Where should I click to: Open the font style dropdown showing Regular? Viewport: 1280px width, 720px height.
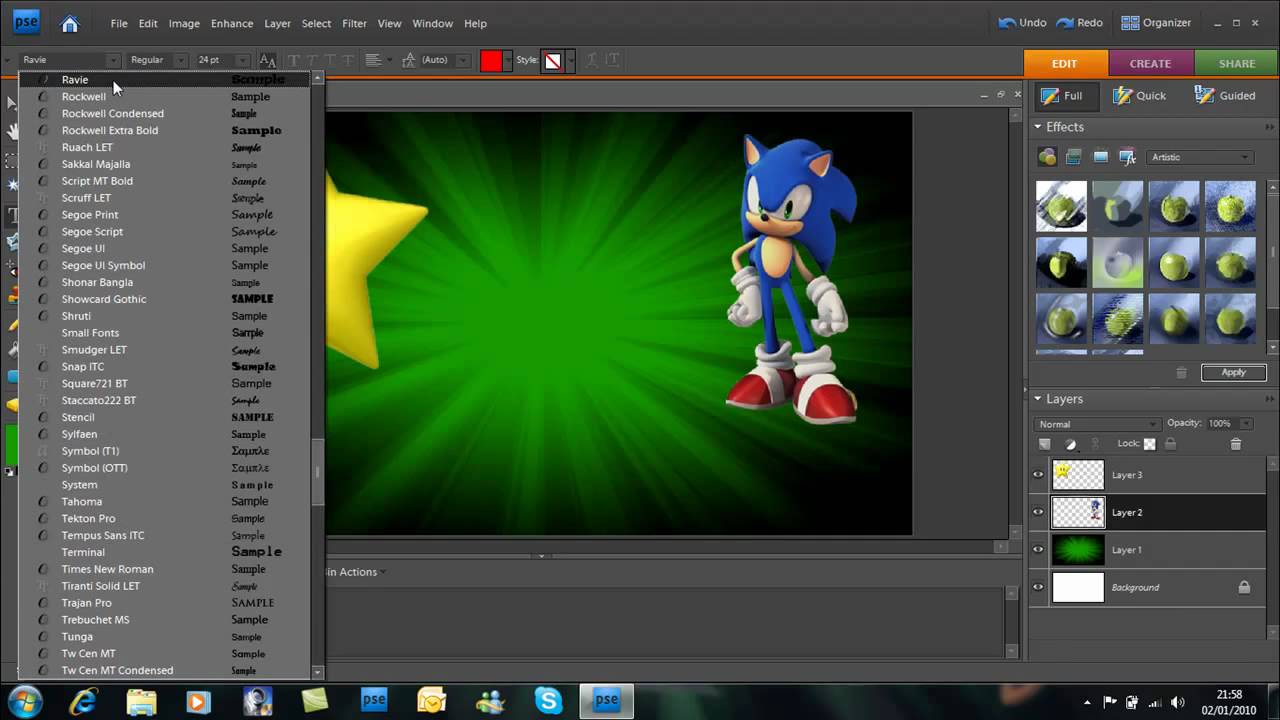(x=158, y=60)
